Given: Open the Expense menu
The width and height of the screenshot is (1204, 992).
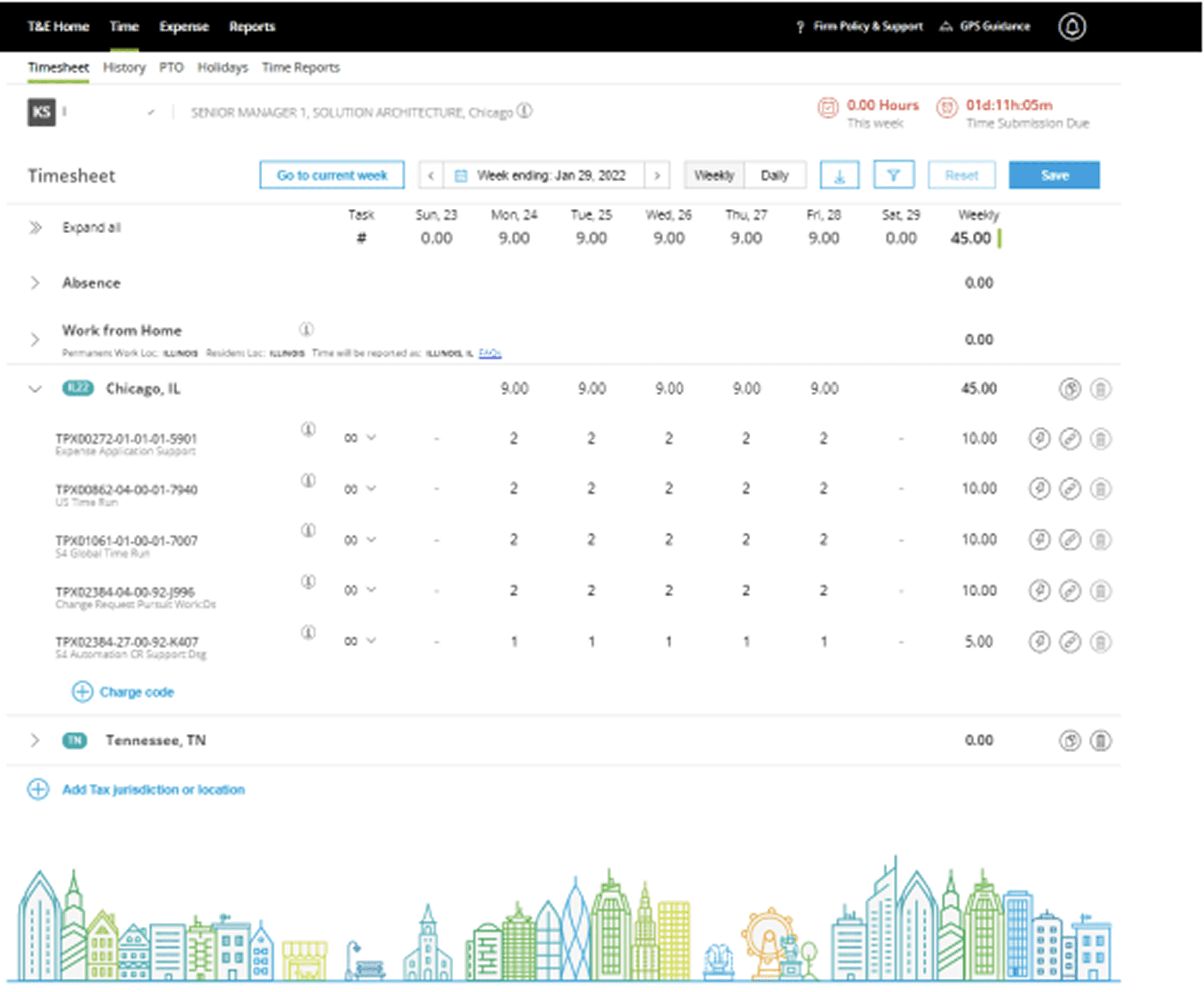Looking at the screenshot, I should tap(183, 26).
